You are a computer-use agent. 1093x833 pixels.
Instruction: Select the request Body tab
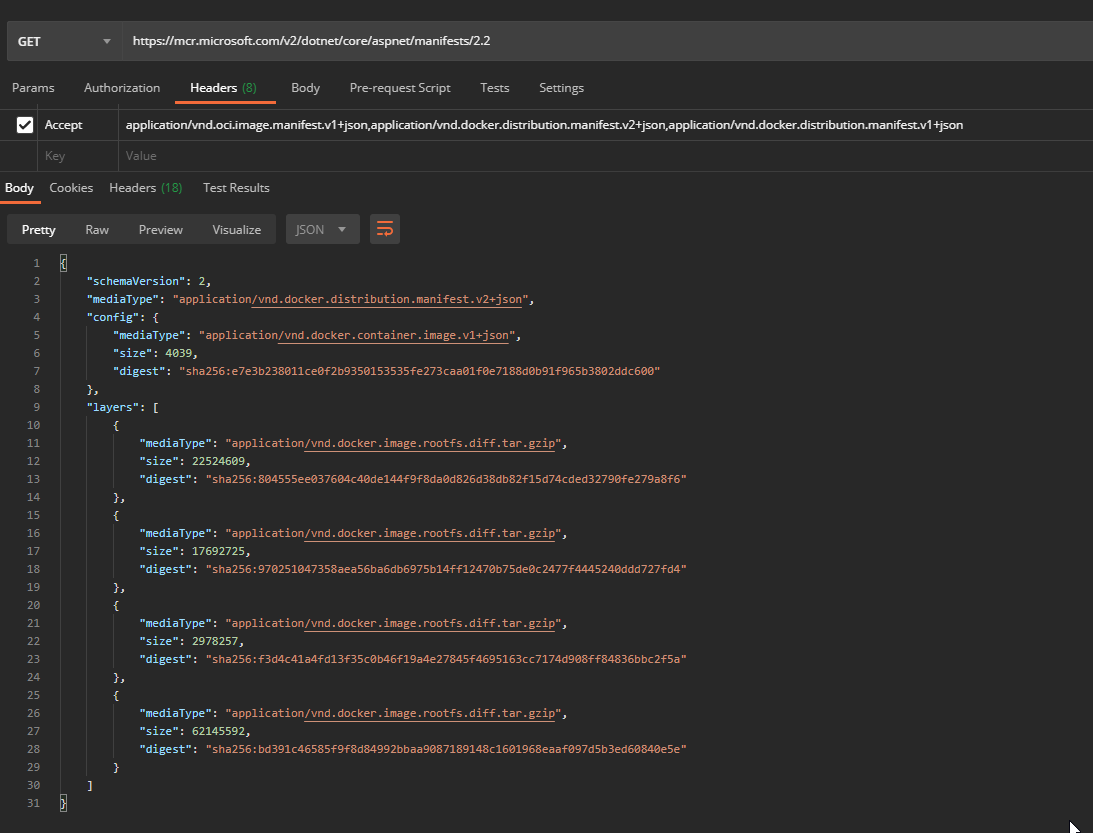click(305, 88)
